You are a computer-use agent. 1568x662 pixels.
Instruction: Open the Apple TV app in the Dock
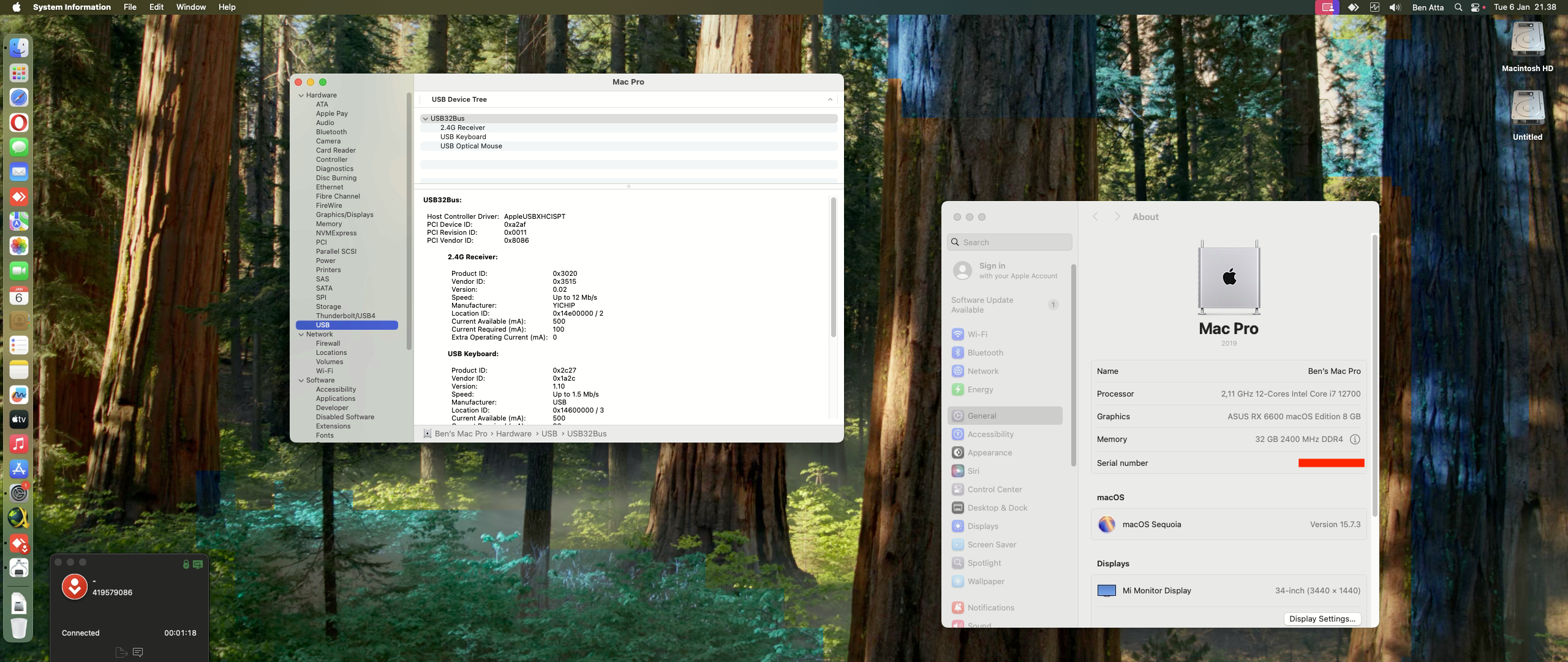click(x=19, y=420)
